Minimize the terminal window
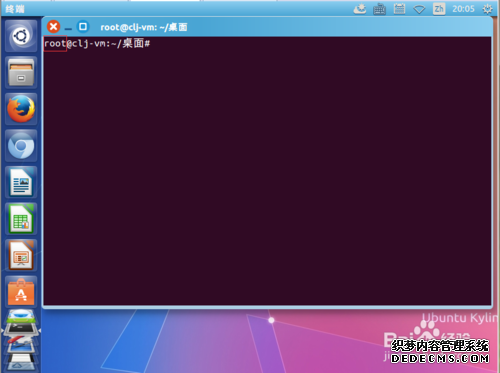This screenshot has width=500, height=373. (x=68, y=28)
